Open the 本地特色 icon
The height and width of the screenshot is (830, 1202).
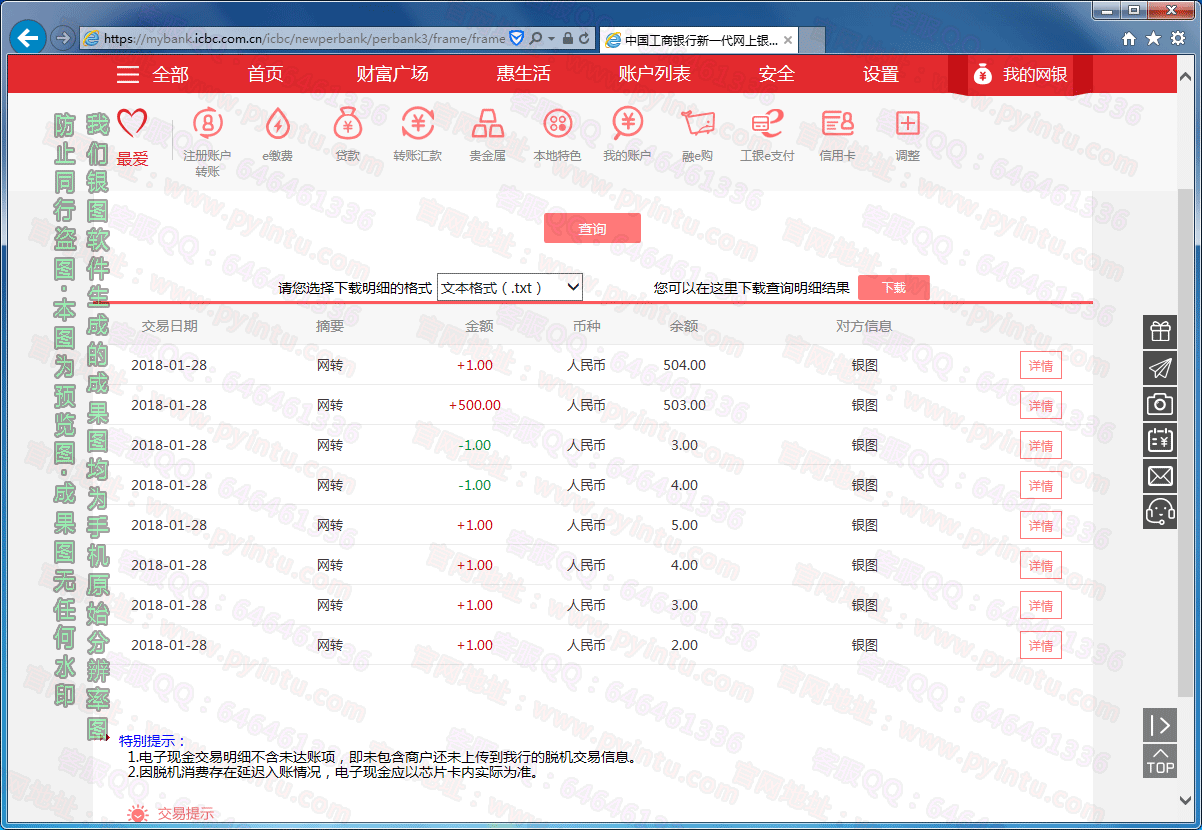tap(557, 124)
